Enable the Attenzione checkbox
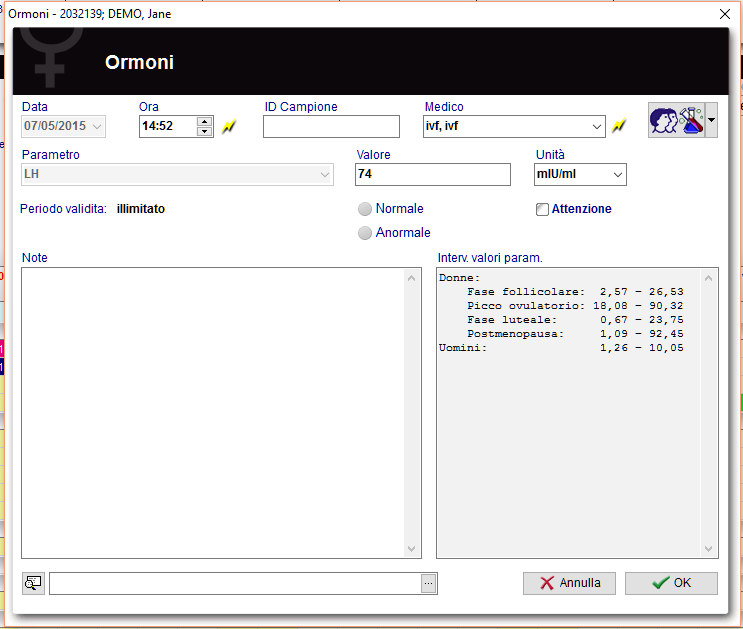Image resolution: width=743 pixels, height=629 pixels. (542, 209)
